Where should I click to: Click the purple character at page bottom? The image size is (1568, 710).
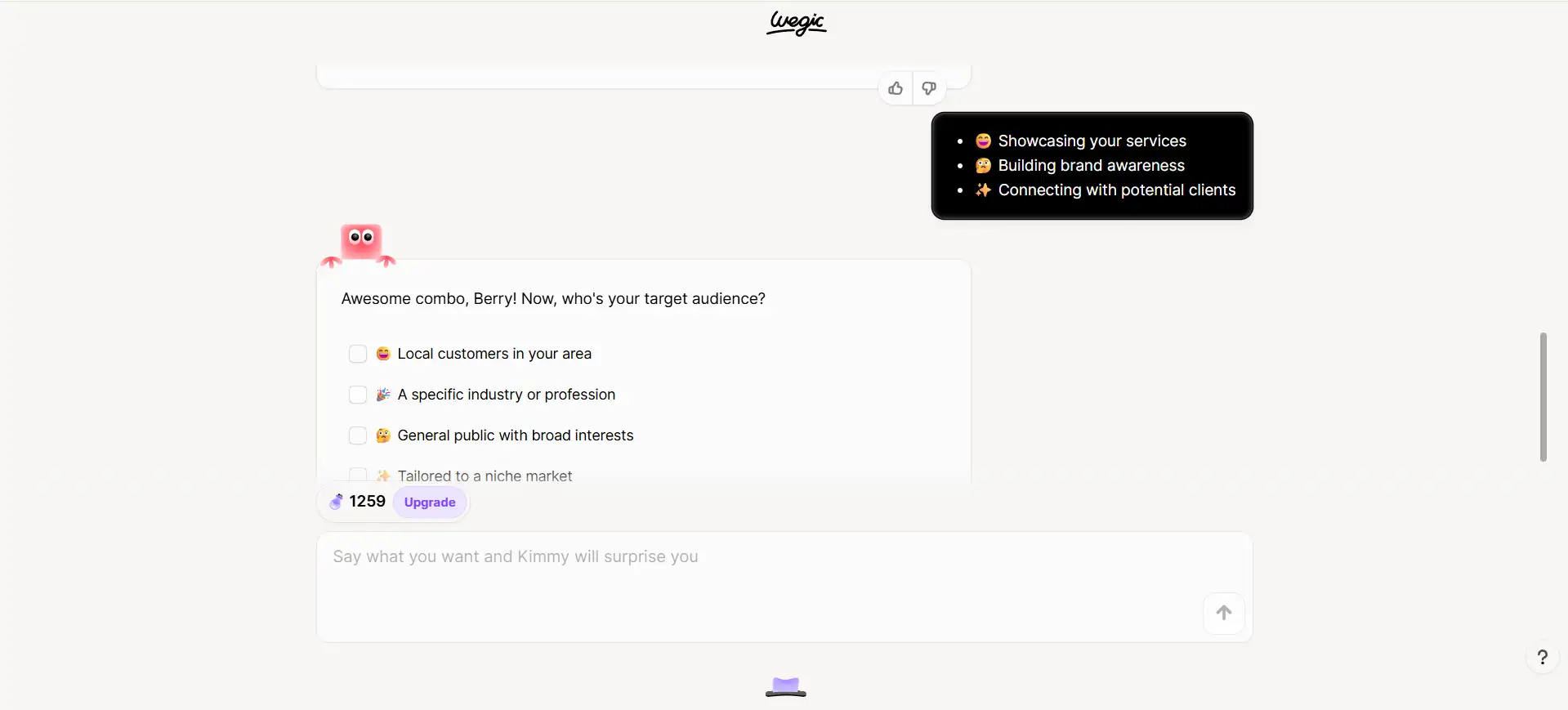click(786, 687)
